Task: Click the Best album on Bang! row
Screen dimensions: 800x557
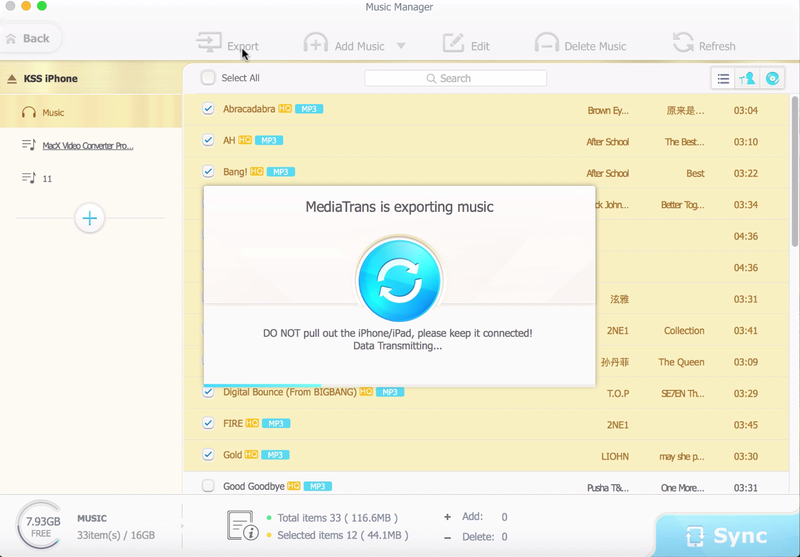Action: point(695,173)
